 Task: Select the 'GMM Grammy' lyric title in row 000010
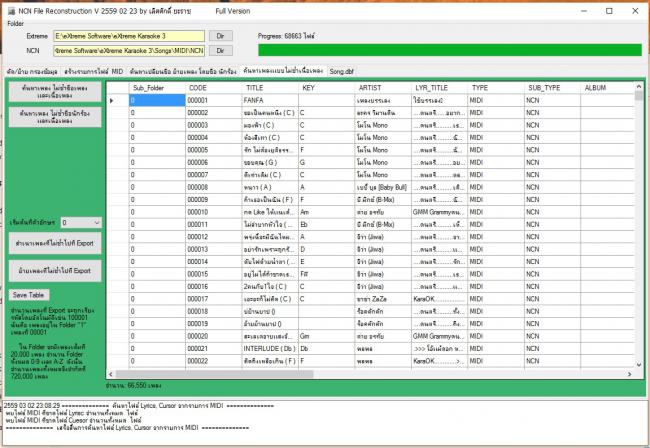point(439,212)
